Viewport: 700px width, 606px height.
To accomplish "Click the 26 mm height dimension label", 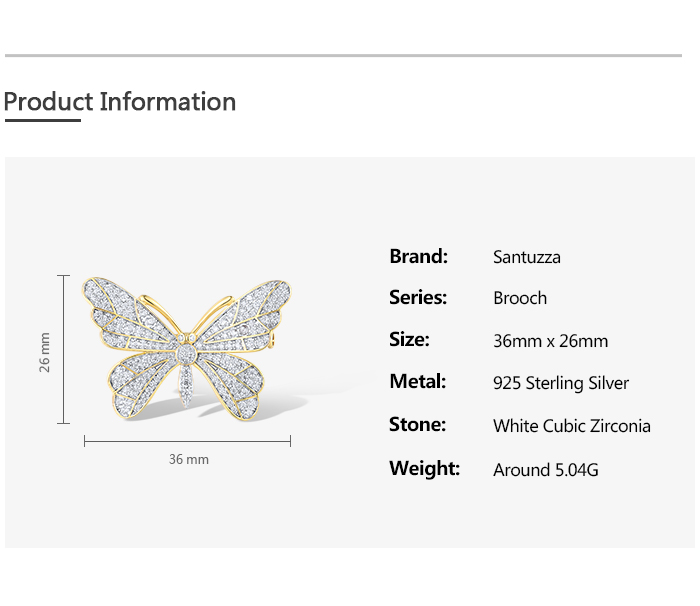I will coord(45,352).
